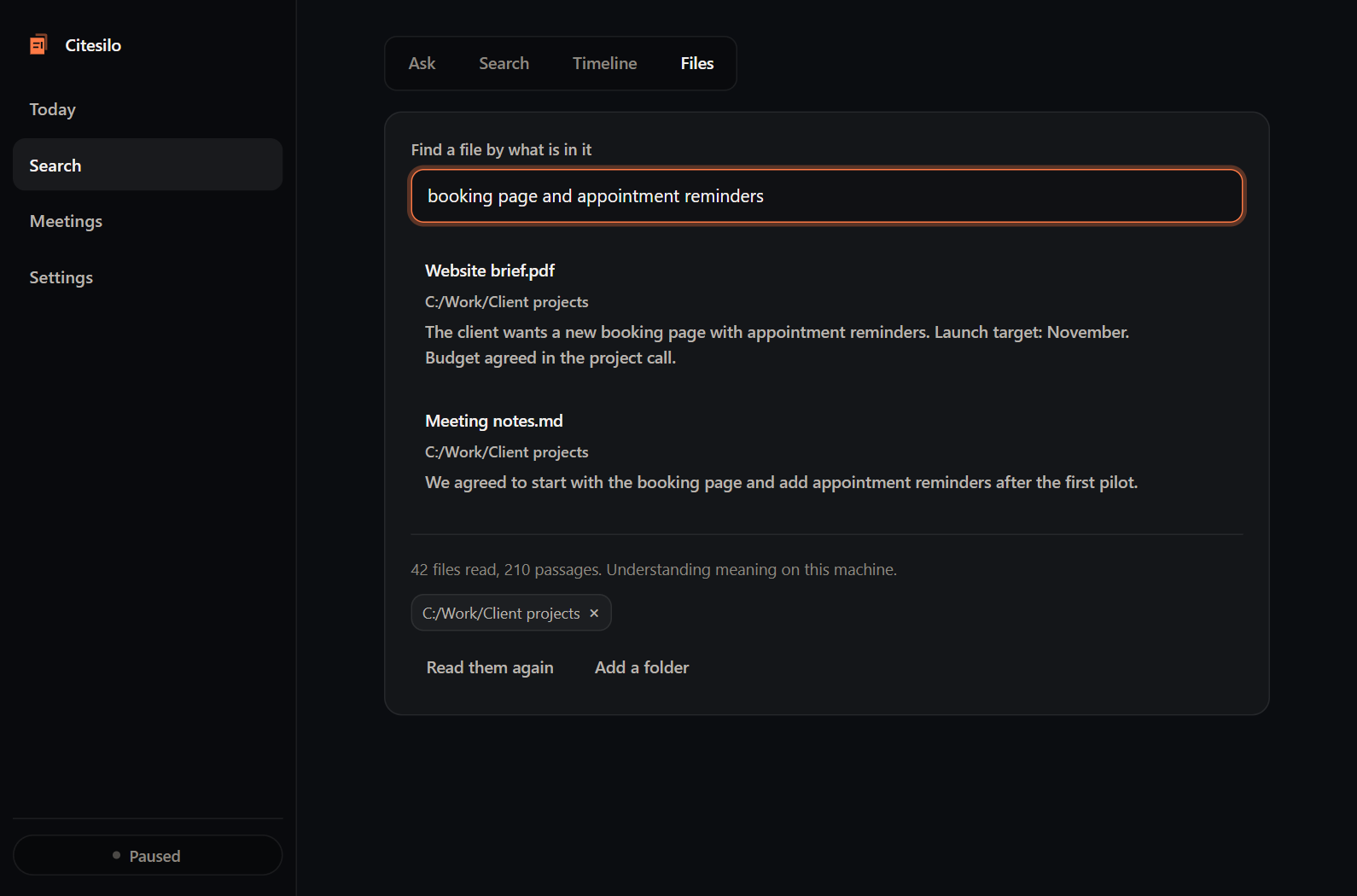1357x896 pixels.
Task: Toggle the Paused status button
Action: (148, 855)
